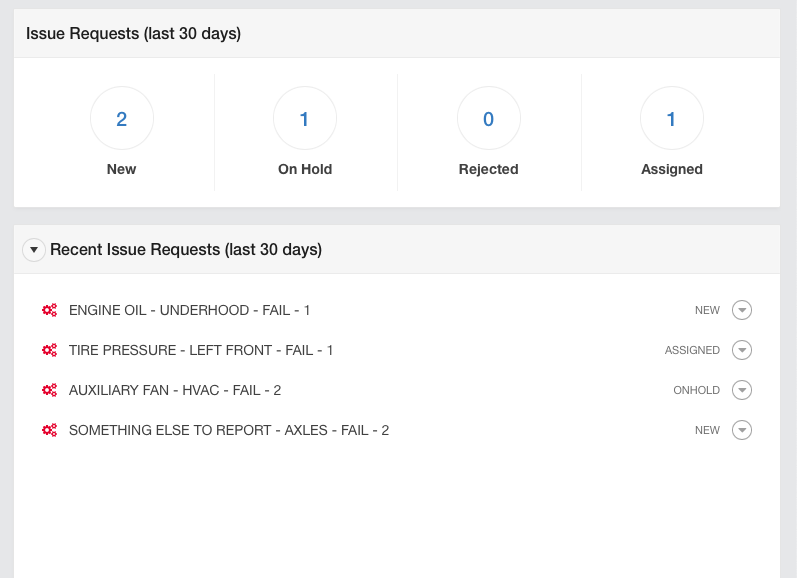The height and width of the screenshot is (578, 797).
Task: Open SOMETHING ELSE TO REPORT - AXLES issue
Action: pyautogui.click(x=229, y=430)
